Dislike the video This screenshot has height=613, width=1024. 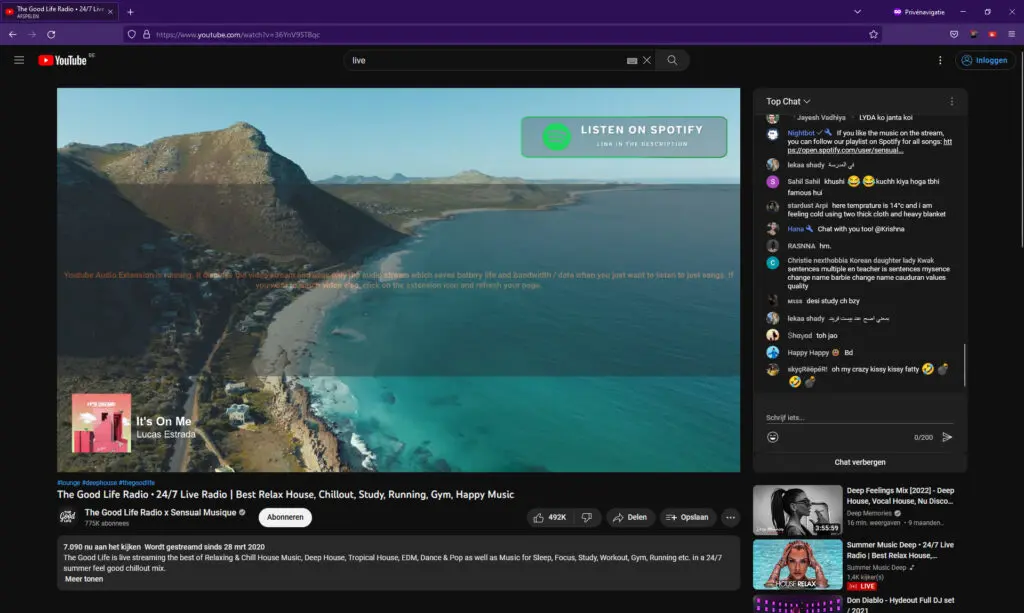coord(586,517)
